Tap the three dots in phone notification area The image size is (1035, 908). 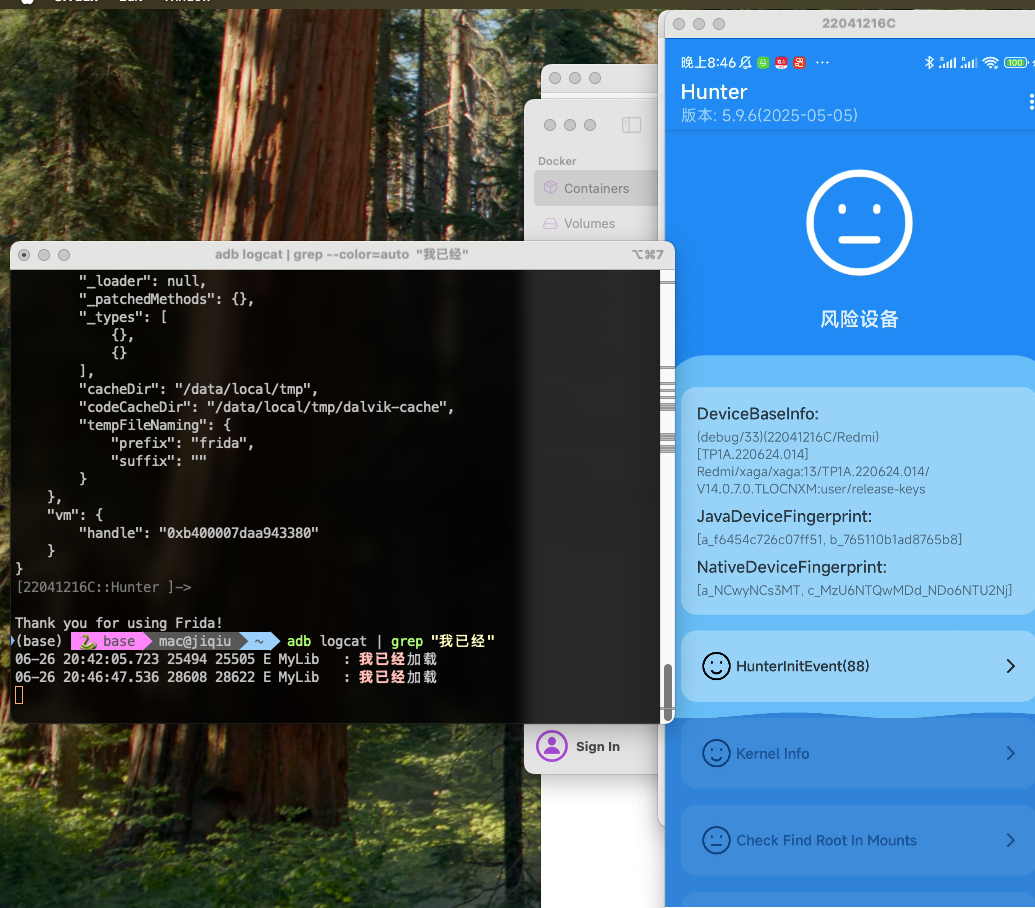click(x=822, y=62)
